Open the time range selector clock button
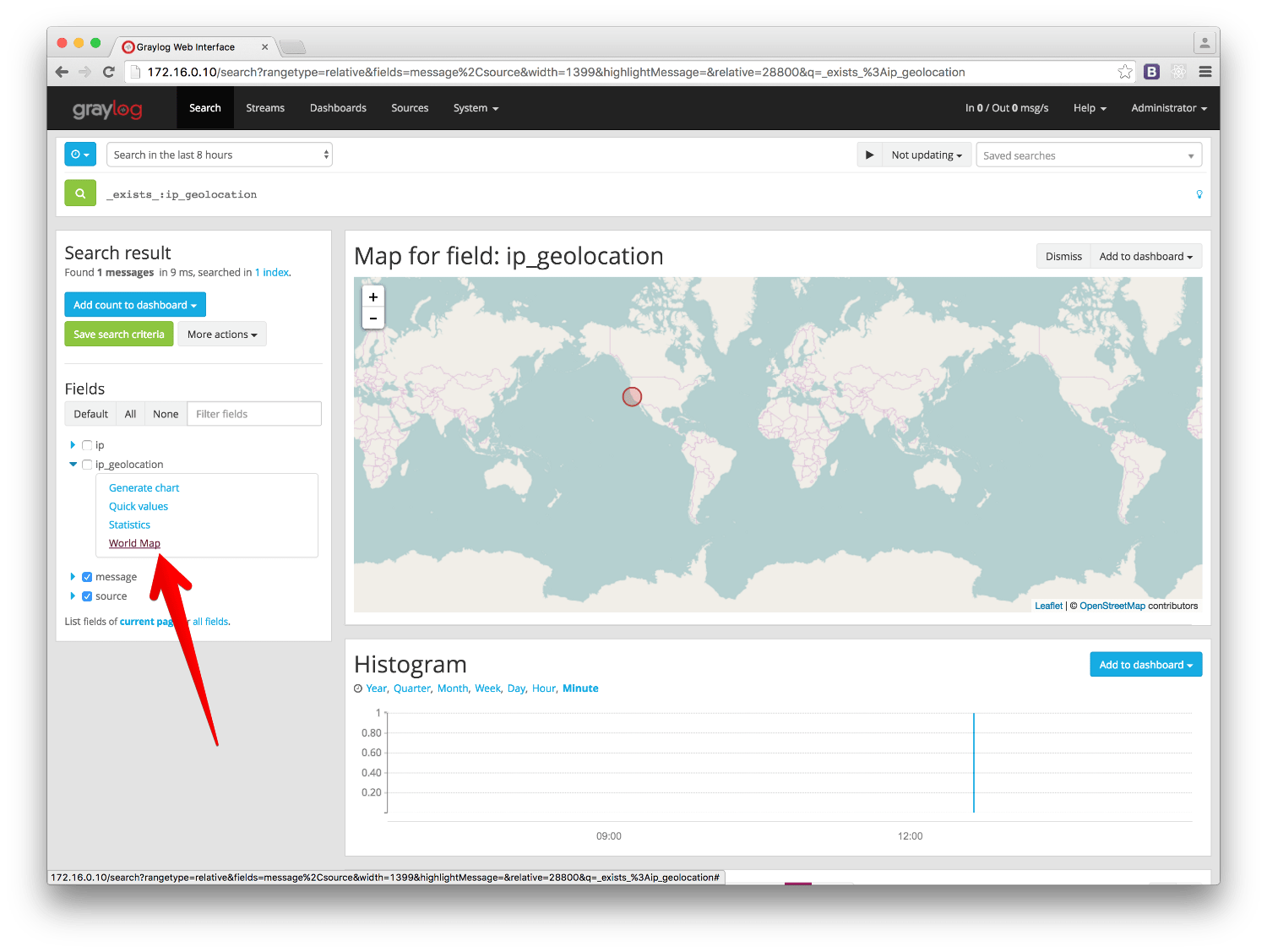This screenshot has height=952, width=1267. [80, 155]
